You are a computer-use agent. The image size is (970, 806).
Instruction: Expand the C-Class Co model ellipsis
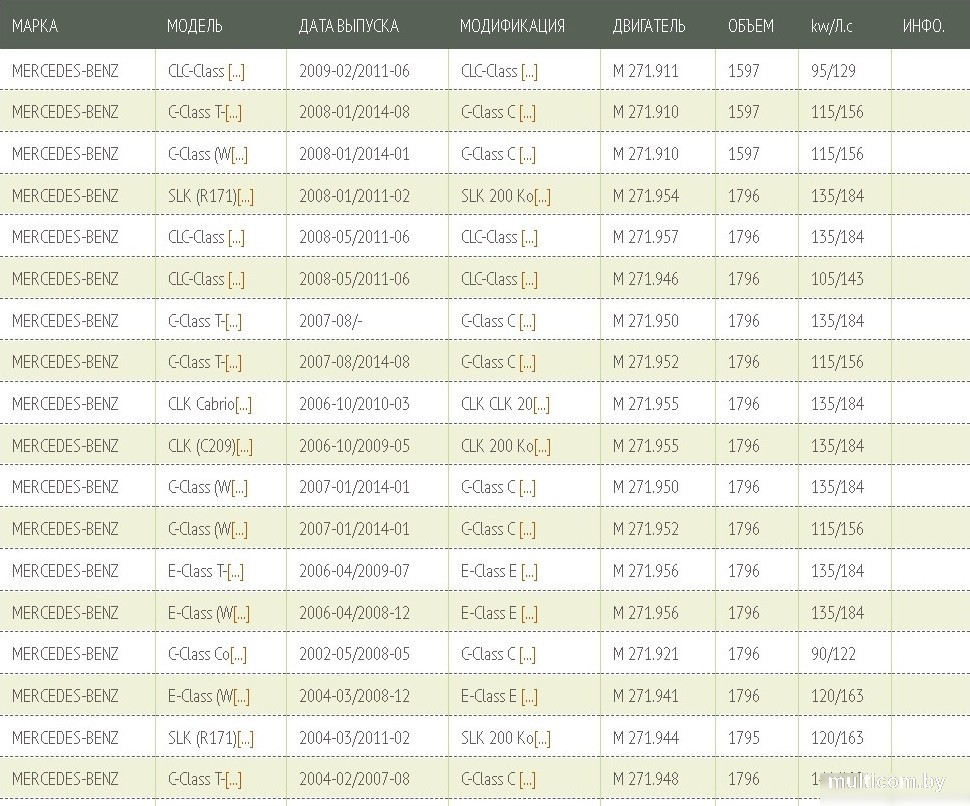[x=238, y=655]
